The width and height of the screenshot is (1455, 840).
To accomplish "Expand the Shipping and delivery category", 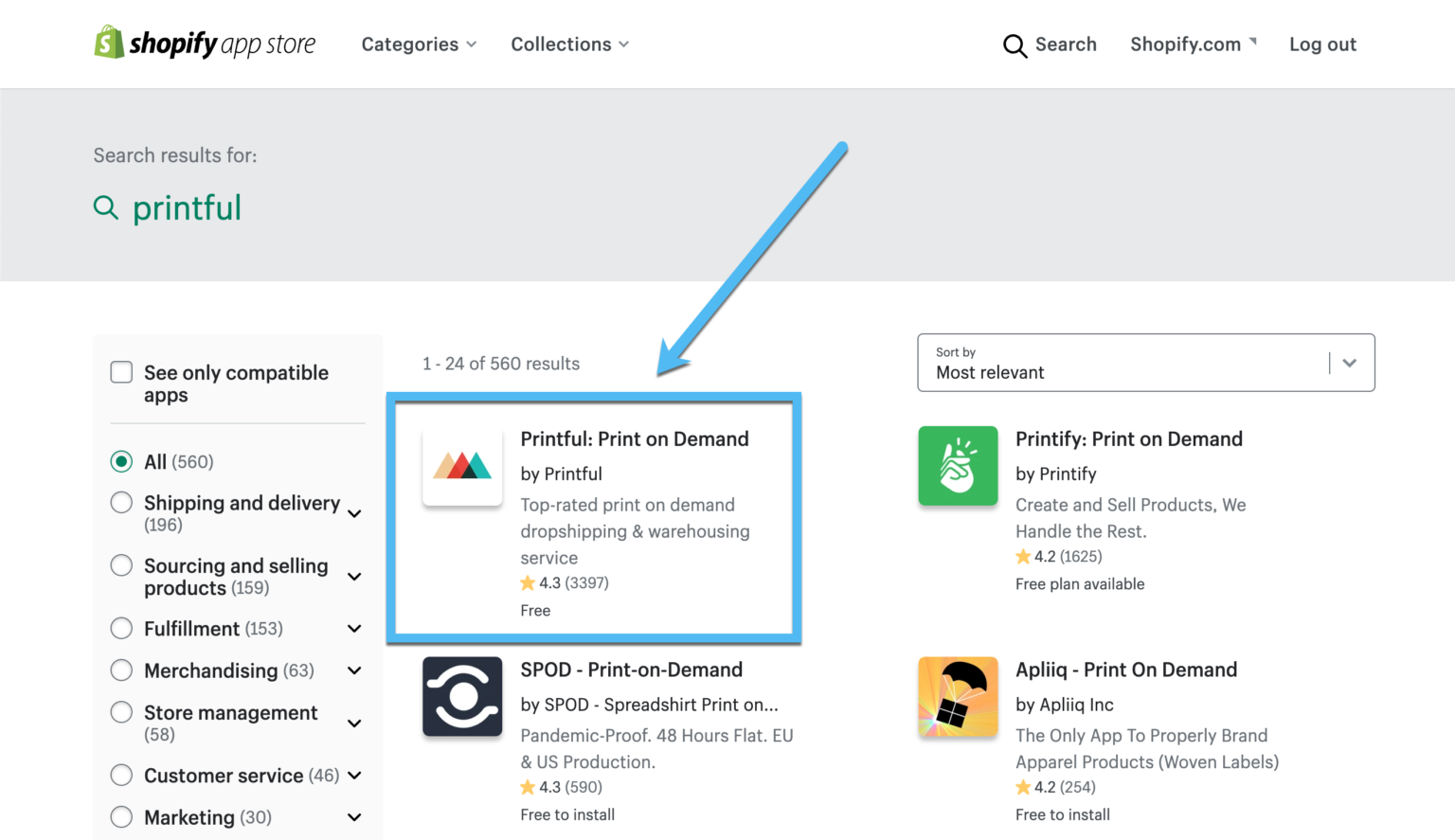I will click(354, 512).
